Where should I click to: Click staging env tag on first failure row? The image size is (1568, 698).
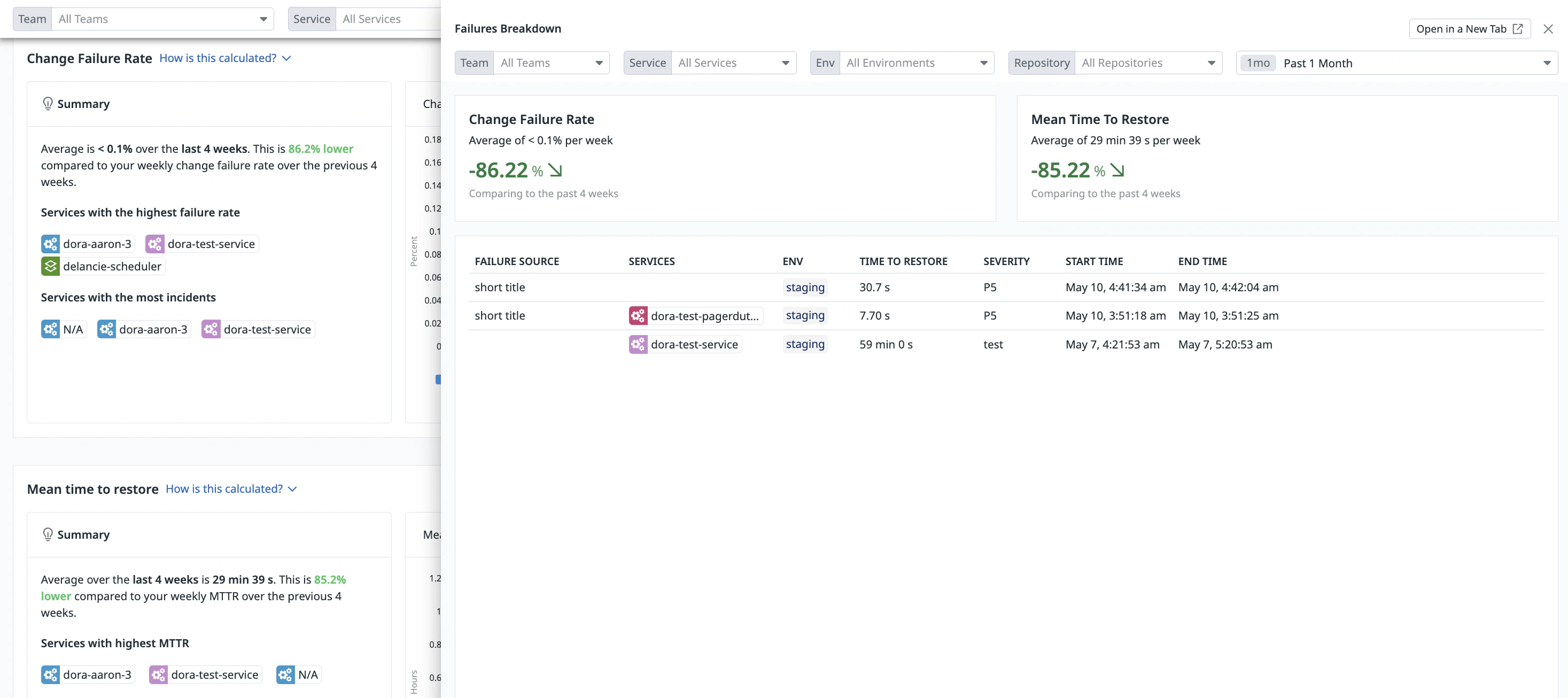(x=805, y=287)
